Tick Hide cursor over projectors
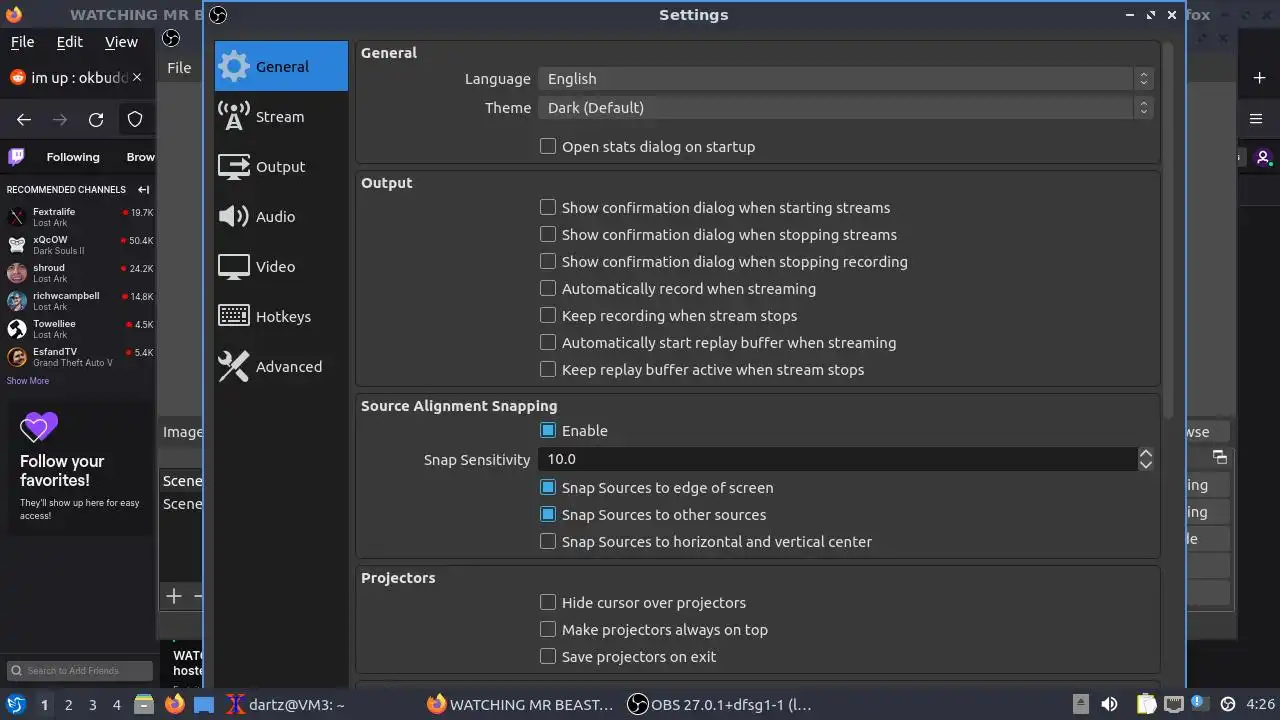This screenshot has width=1280, height=720. click(x=548, y=603)
